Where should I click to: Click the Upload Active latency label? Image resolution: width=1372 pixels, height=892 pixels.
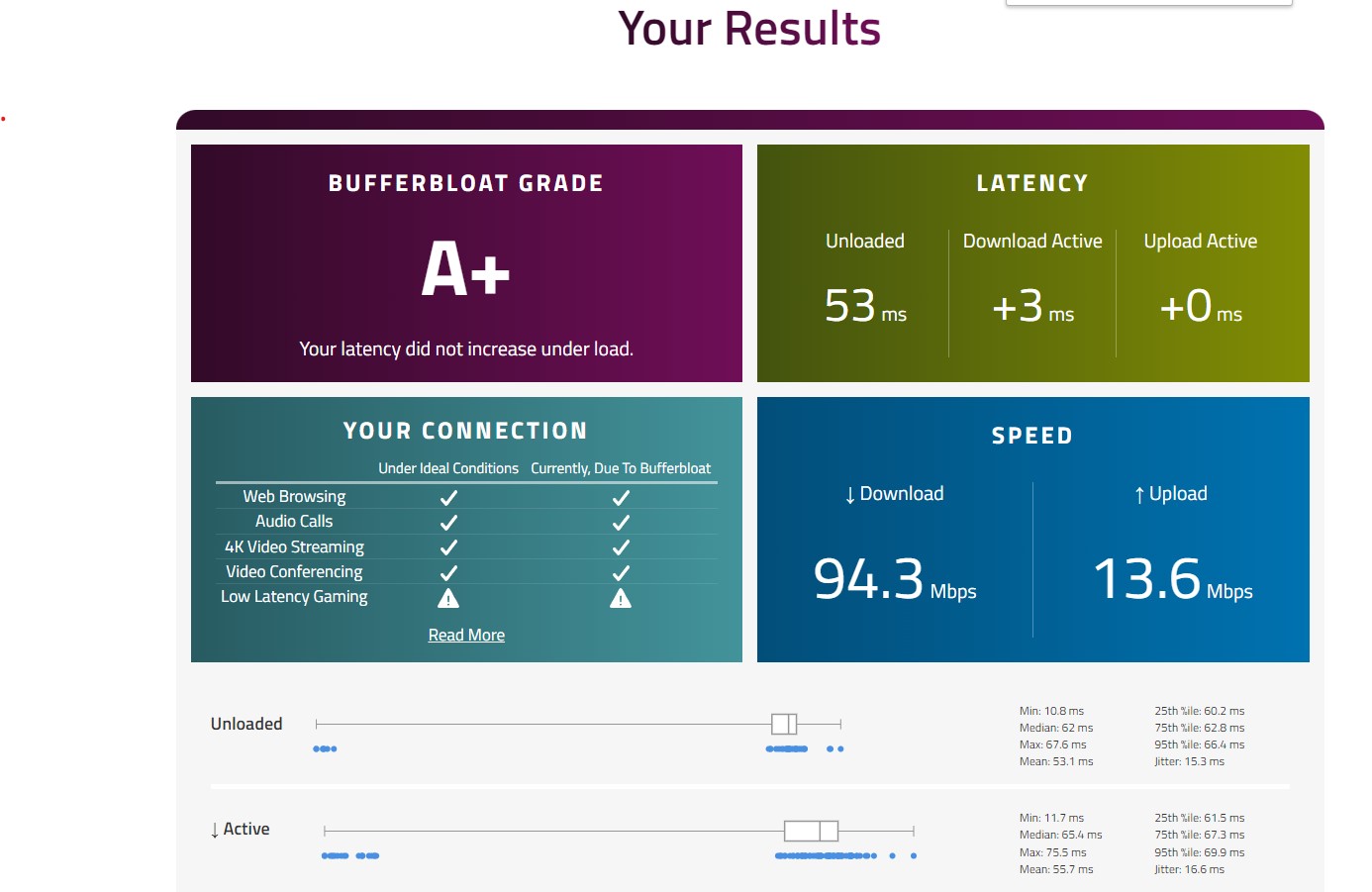(x=1201, y=241)
